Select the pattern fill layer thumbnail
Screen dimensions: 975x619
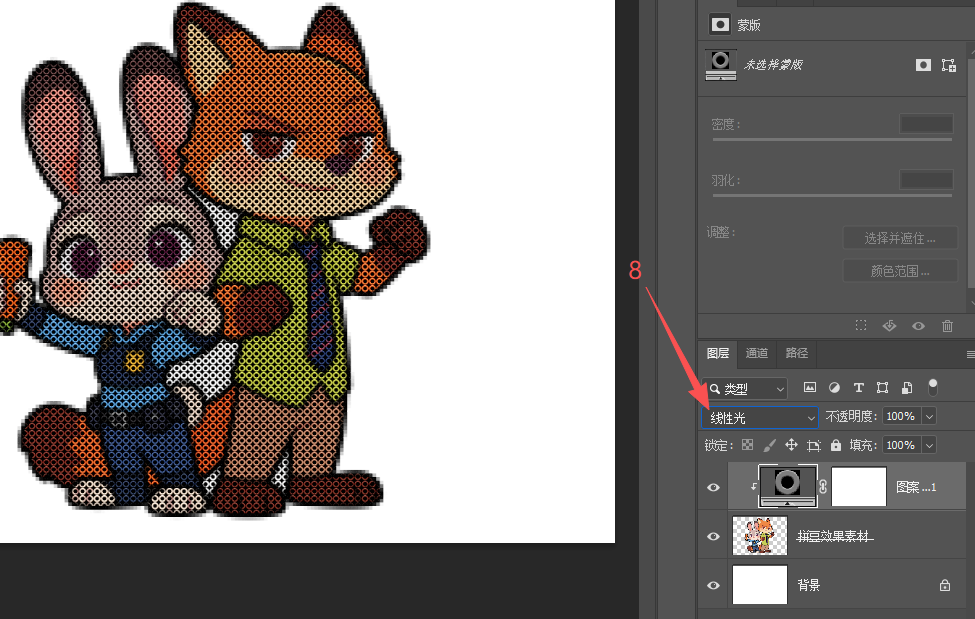click(787, 486)
